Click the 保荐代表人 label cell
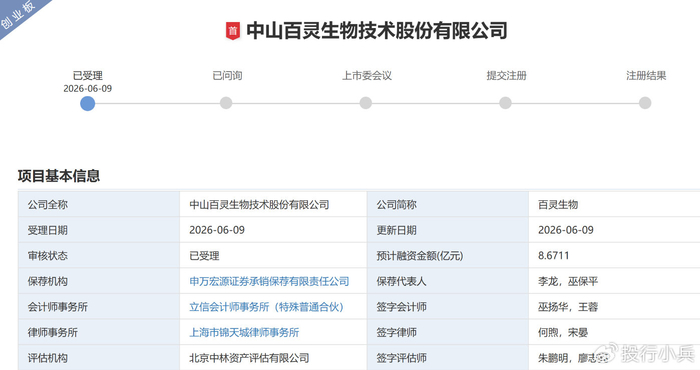700x370 pixels. [x=448, y=281]
